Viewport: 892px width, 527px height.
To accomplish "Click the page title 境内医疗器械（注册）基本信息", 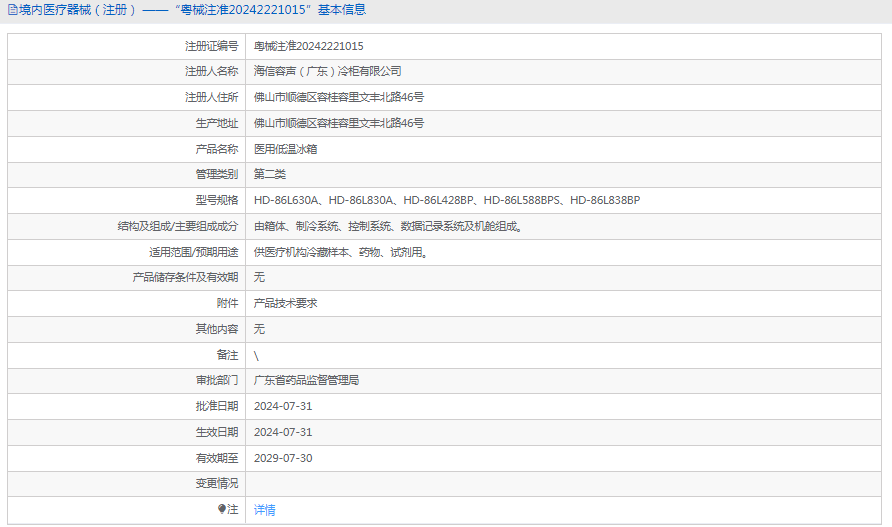I will [x=192, y=10].
